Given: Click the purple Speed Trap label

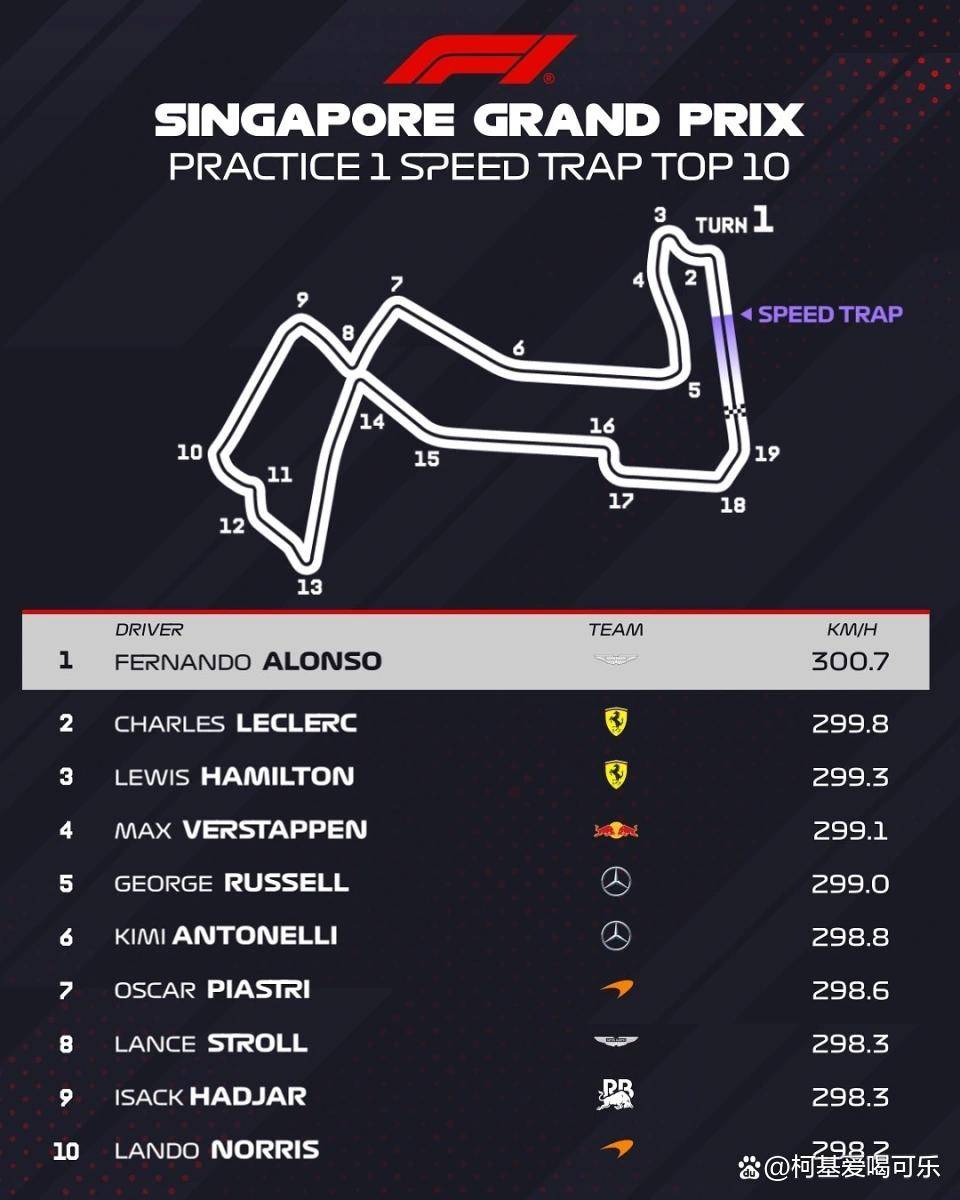Looking at the screenshot, I should click(x=829, y=314).
